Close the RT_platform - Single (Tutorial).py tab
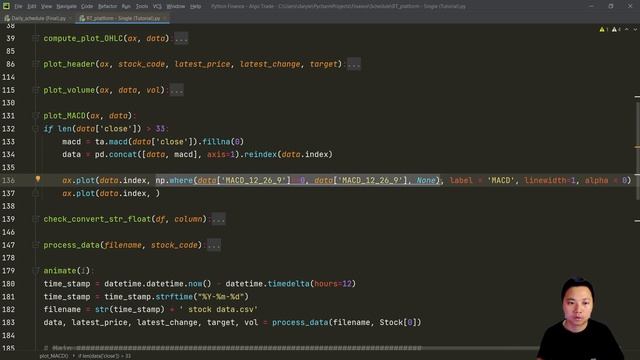Viewport: 640px width, 360px height. point(164,18)
